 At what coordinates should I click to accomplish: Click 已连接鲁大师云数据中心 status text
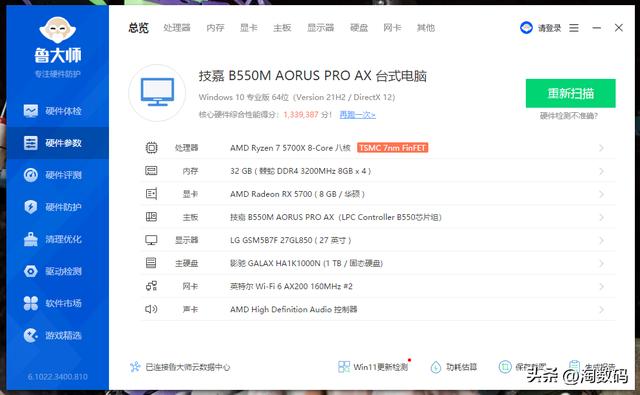coord(188,367)
